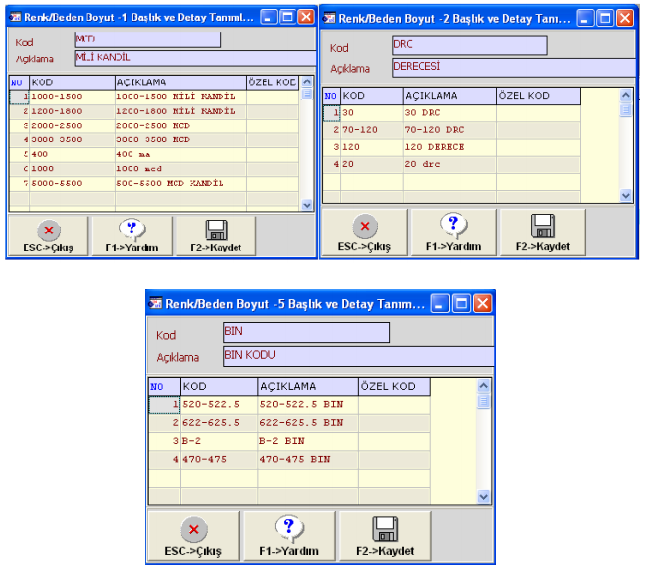
Task: Click ESC->Çıkış in the Boyut -5 window
Action: pos(194,535)
